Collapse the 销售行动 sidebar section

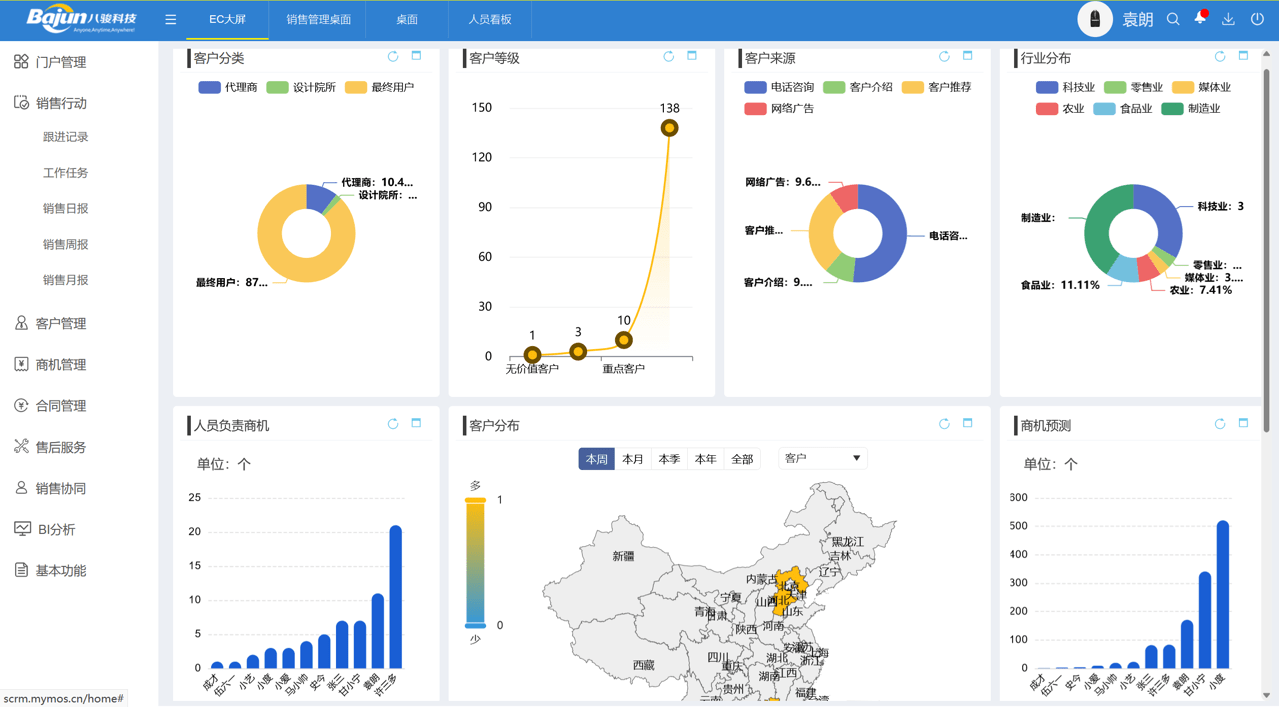click(x=61, y=103)
